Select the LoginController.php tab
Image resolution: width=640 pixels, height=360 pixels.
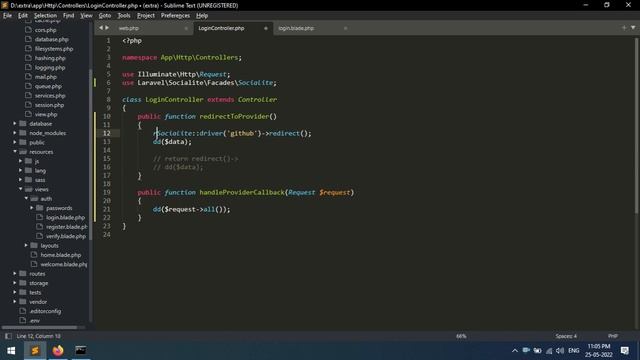point(221,28)
